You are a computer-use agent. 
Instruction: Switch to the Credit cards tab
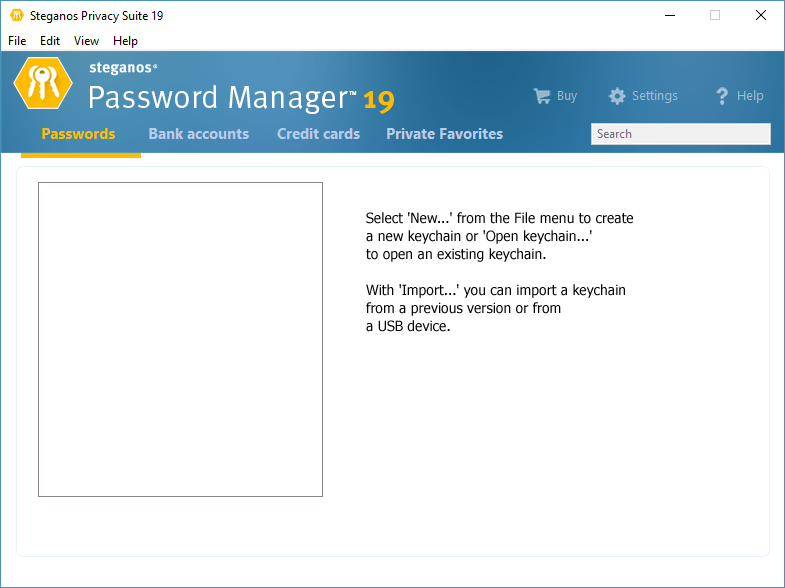click(318, 134)
